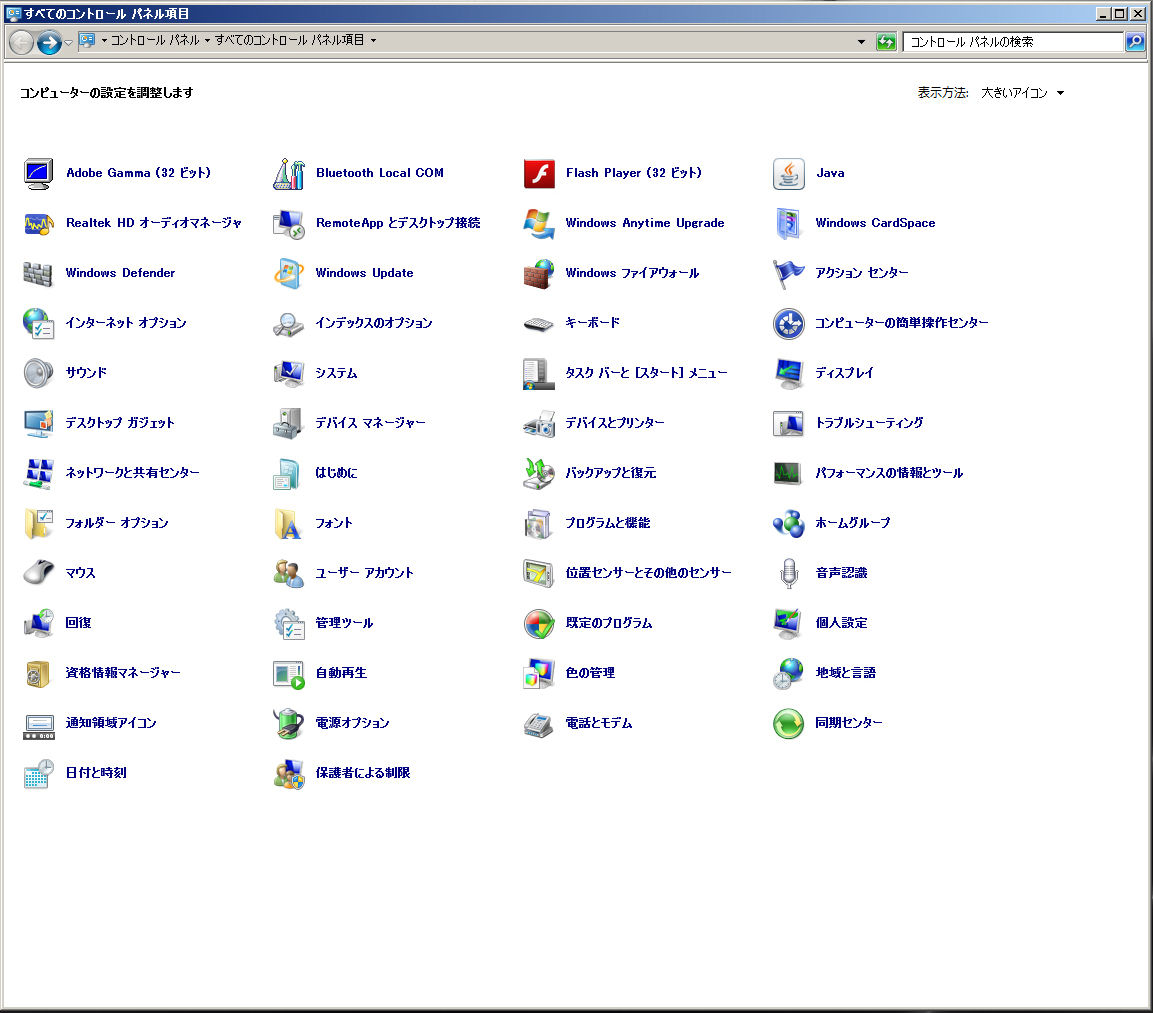The image size is (1153, 1013).
Task: Open the トラブルシューティング link
Action: pyautogui.click(x=869, y=423)
